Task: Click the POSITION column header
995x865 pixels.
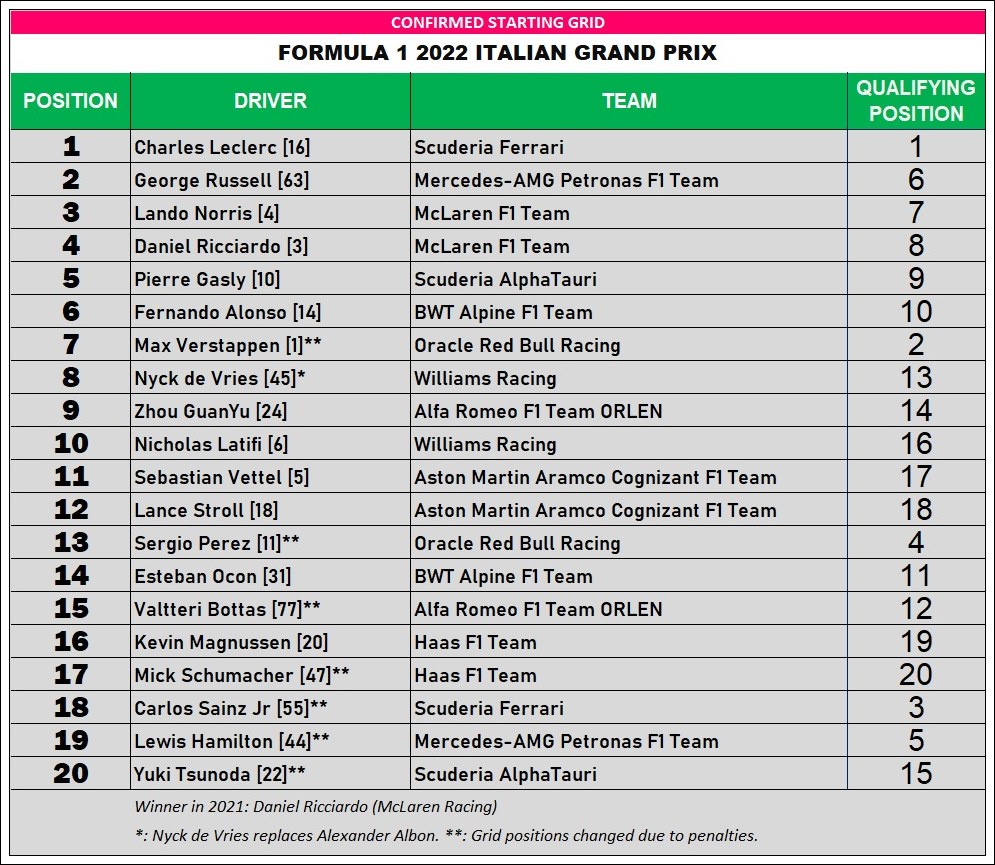Action: pyautogui.click(x=70, y=101)
